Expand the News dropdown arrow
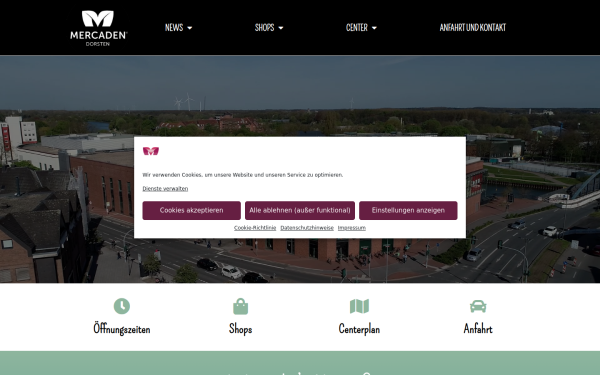This screenshot has height=375, width=600. pos(190,28)
